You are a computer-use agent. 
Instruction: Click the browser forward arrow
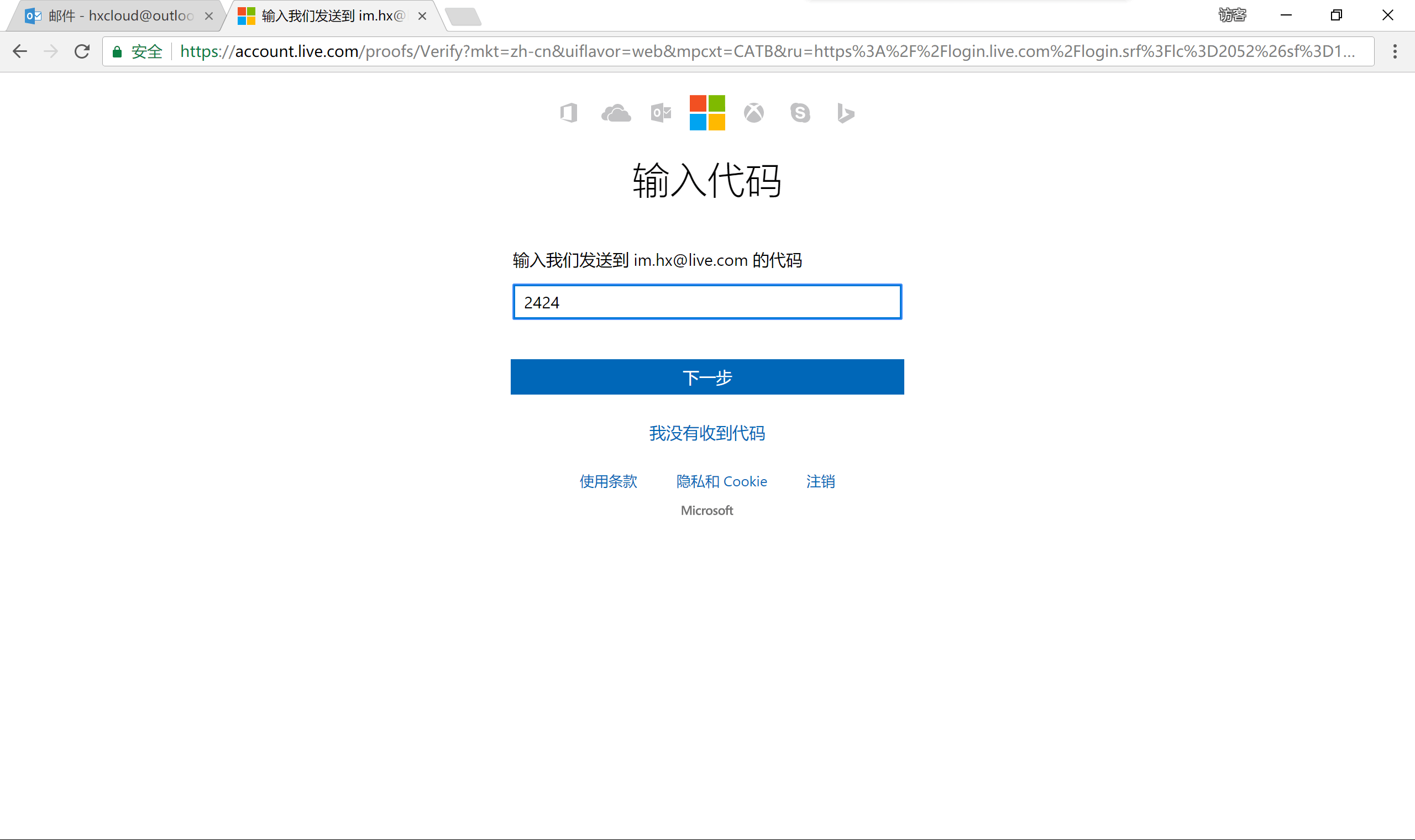tap(51, 51)
